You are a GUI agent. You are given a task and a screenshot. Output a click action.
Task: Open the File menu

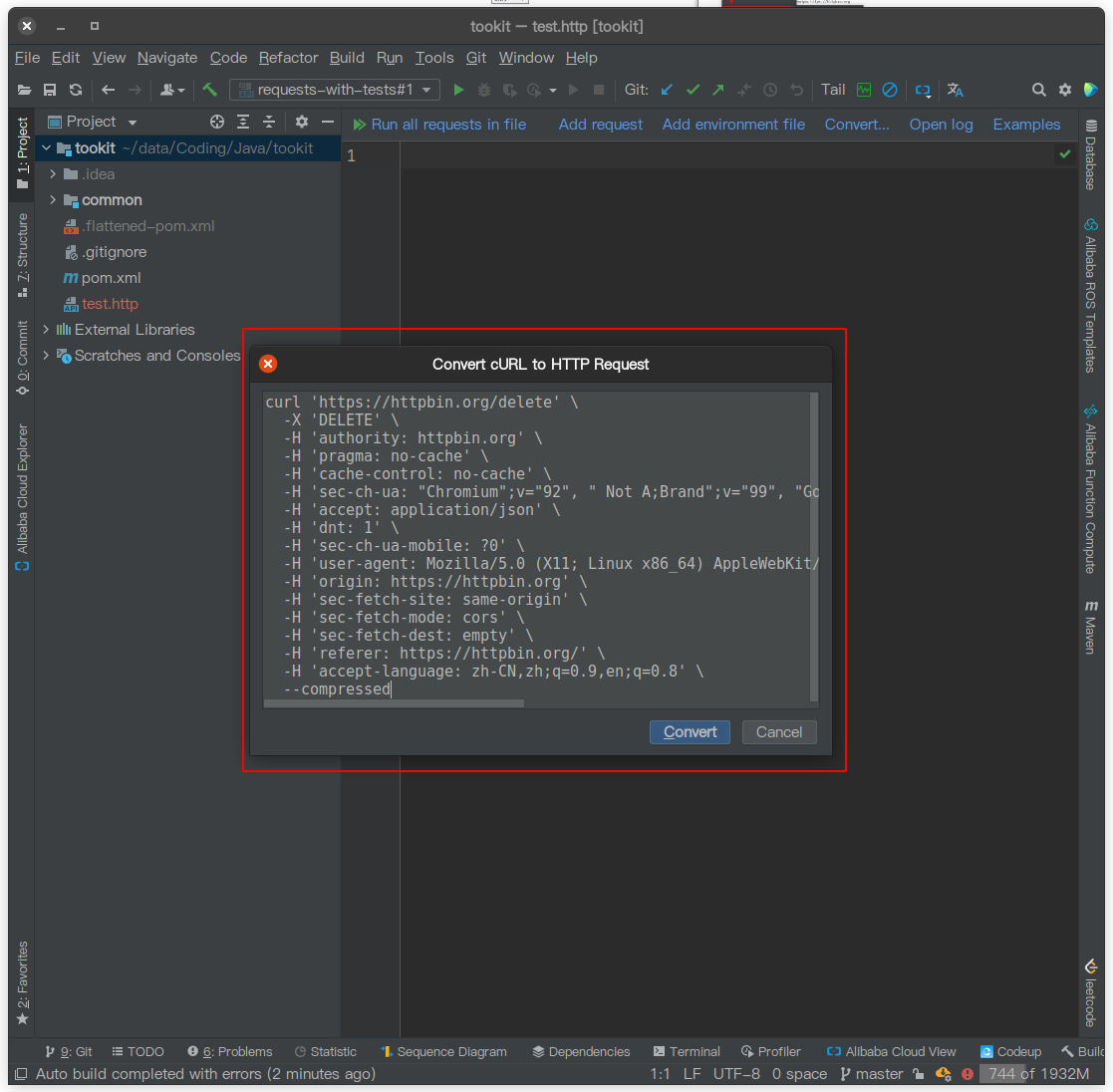point(27,58)
